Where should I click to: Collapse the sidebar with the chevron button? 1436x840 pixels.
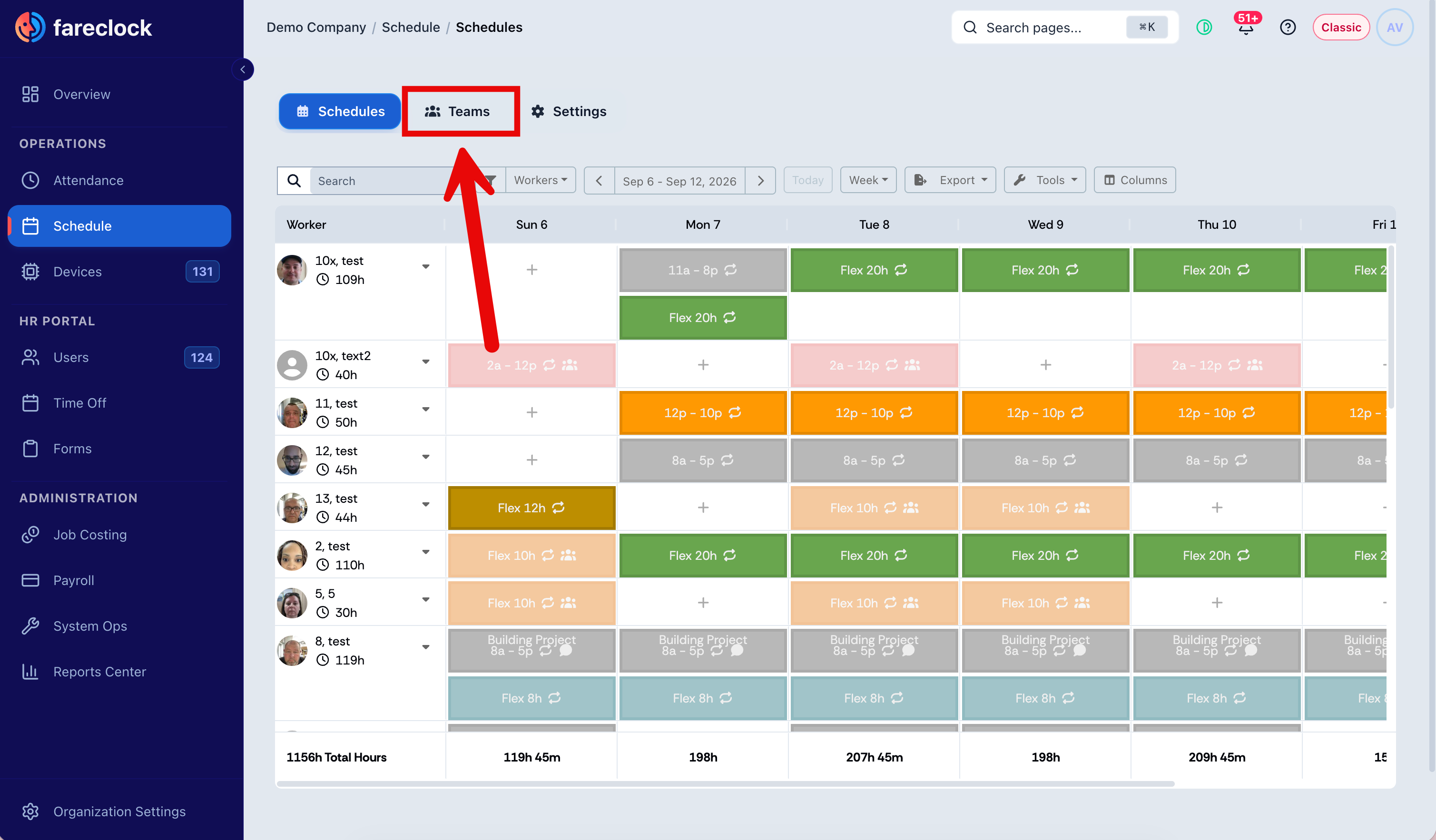coord(243,69)
